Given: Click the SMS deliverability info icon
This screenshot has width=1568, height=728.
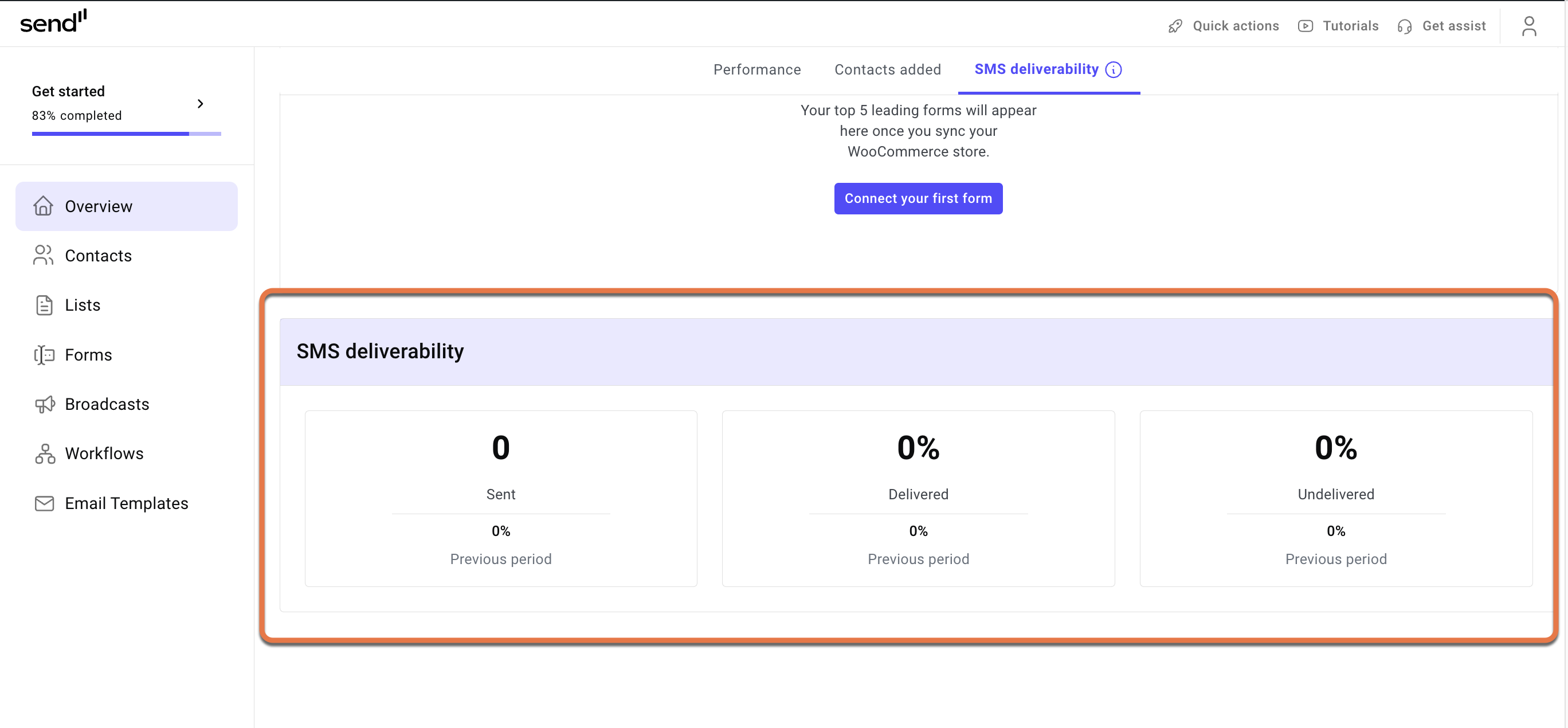Looking at the screenshot, I should pos(1114,69).
